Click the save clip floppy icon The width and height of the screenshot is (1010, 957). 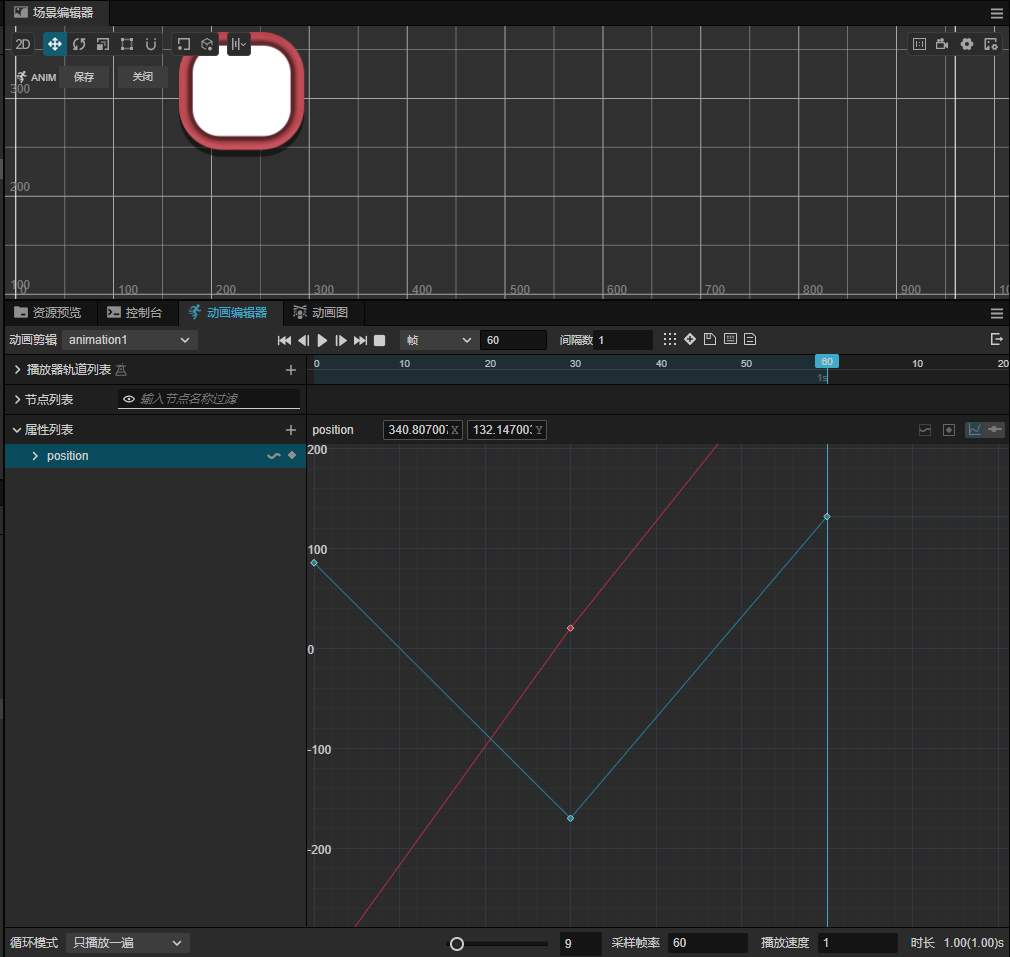coord(710,339)
